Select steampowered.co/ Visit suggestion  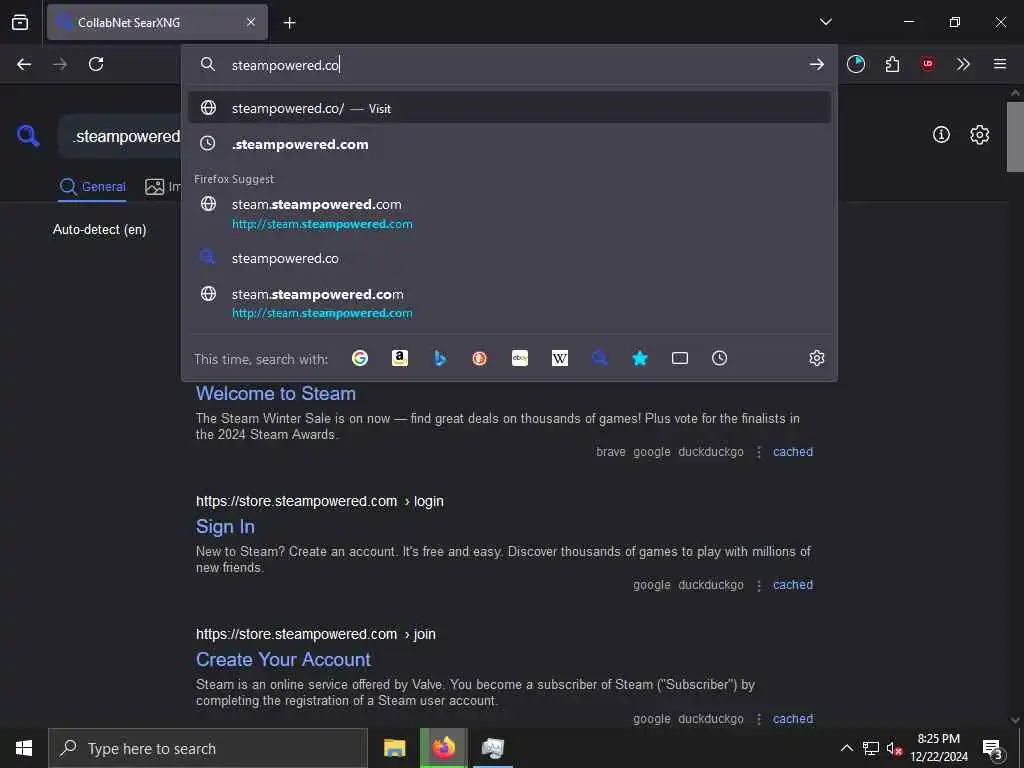coord(509,108)
